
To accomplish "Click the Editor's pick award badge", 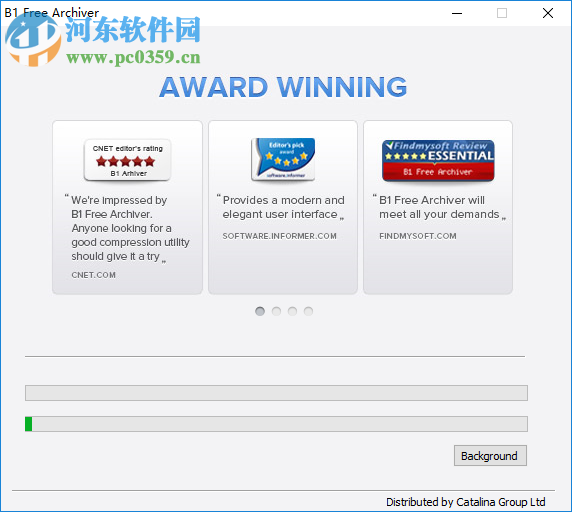I will 283,159.
